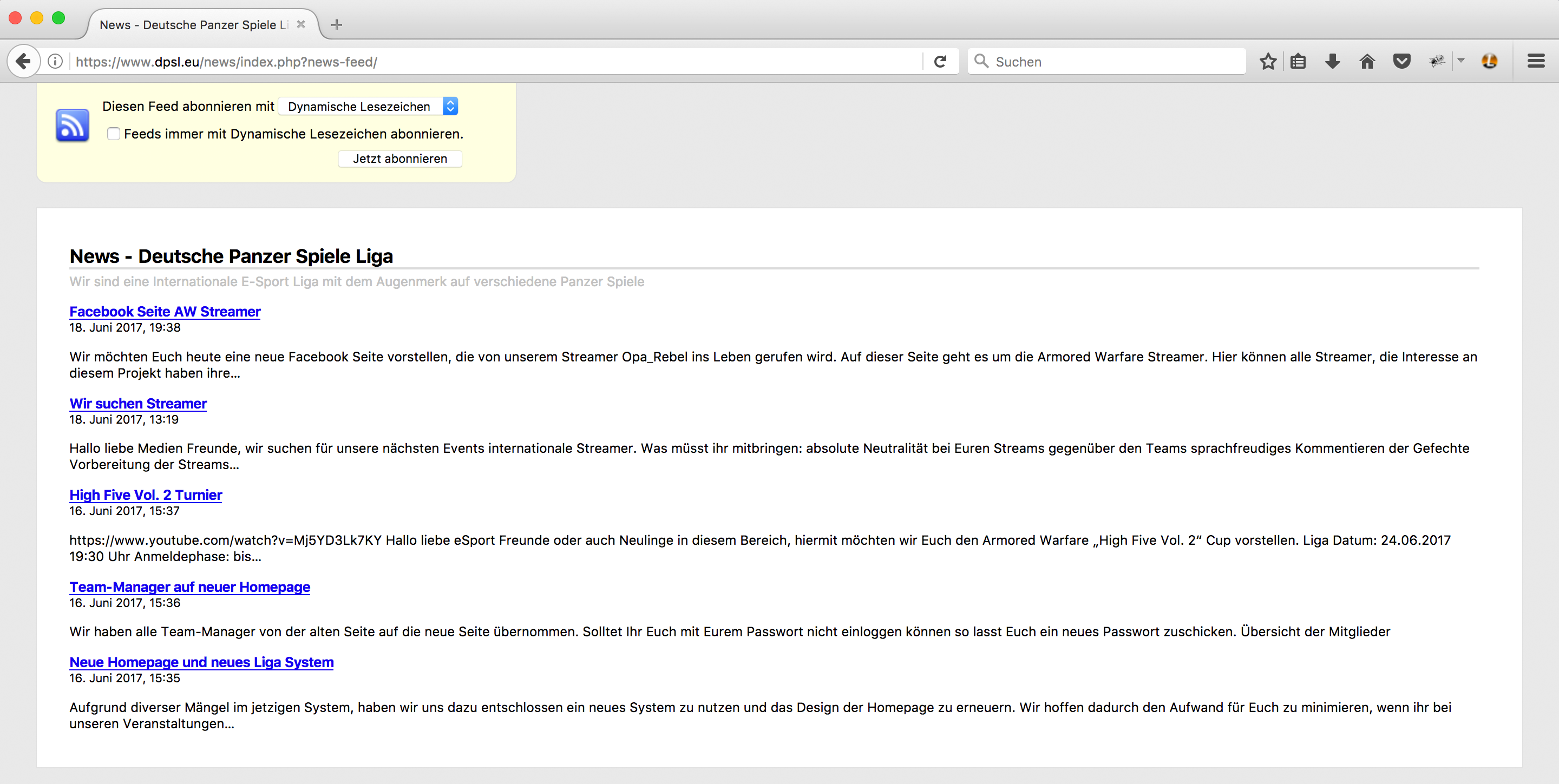Show bookmarks list icon
This screenshot has height=784, width=1559.
coord(1298,61)
